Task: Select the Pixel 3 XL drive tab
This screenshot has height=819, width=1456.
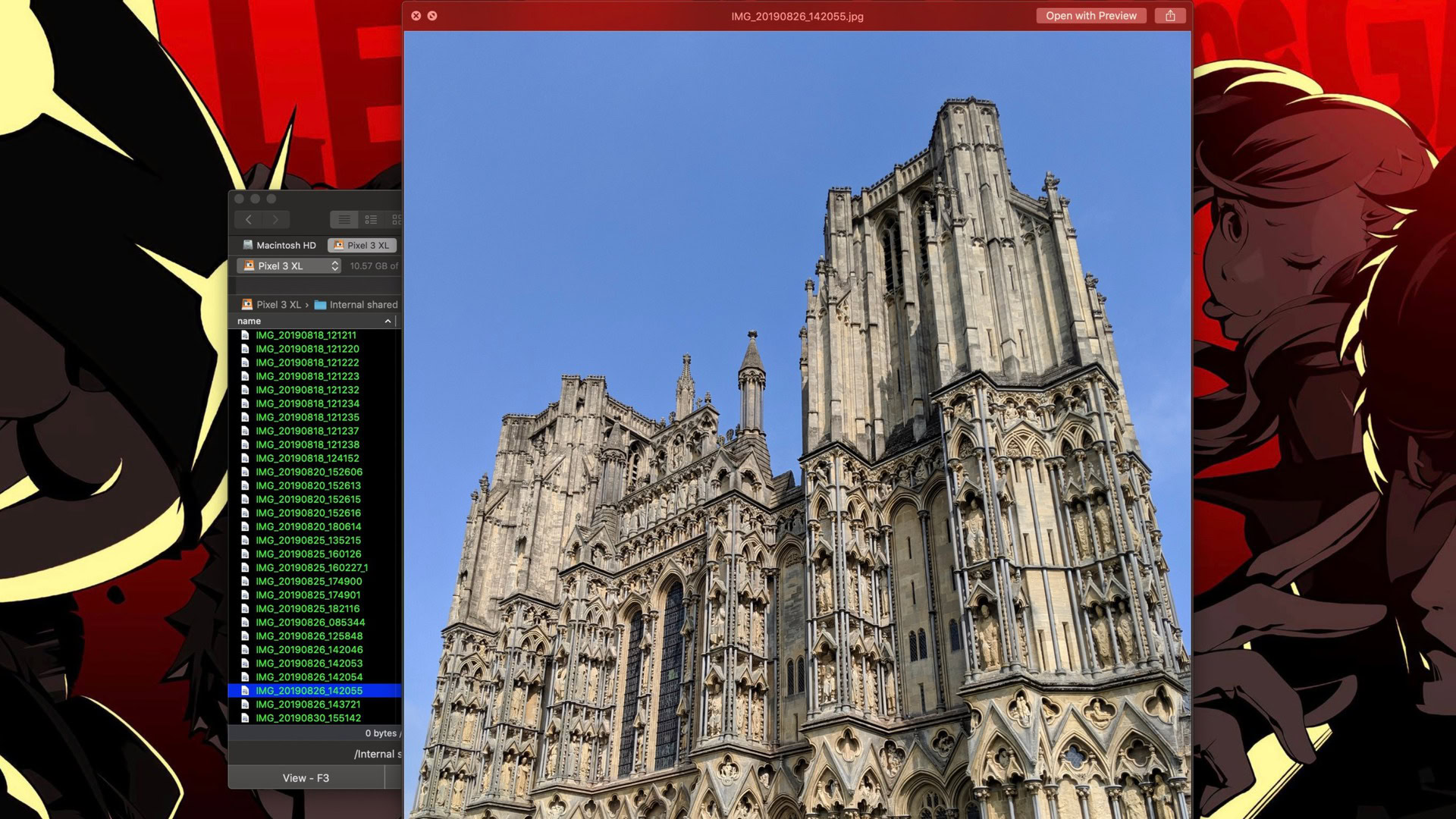Action: click(x=362, y=246)
